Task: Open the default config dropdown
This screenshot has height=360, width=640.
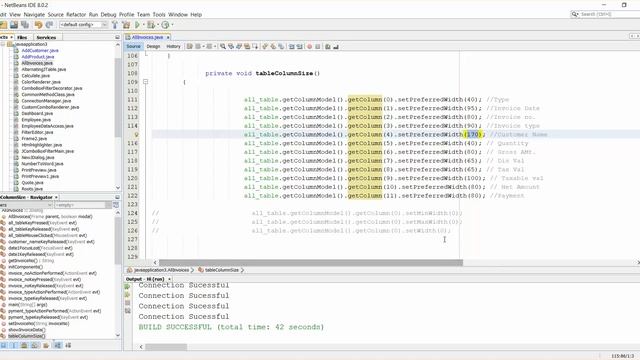Action: point(83,25)
